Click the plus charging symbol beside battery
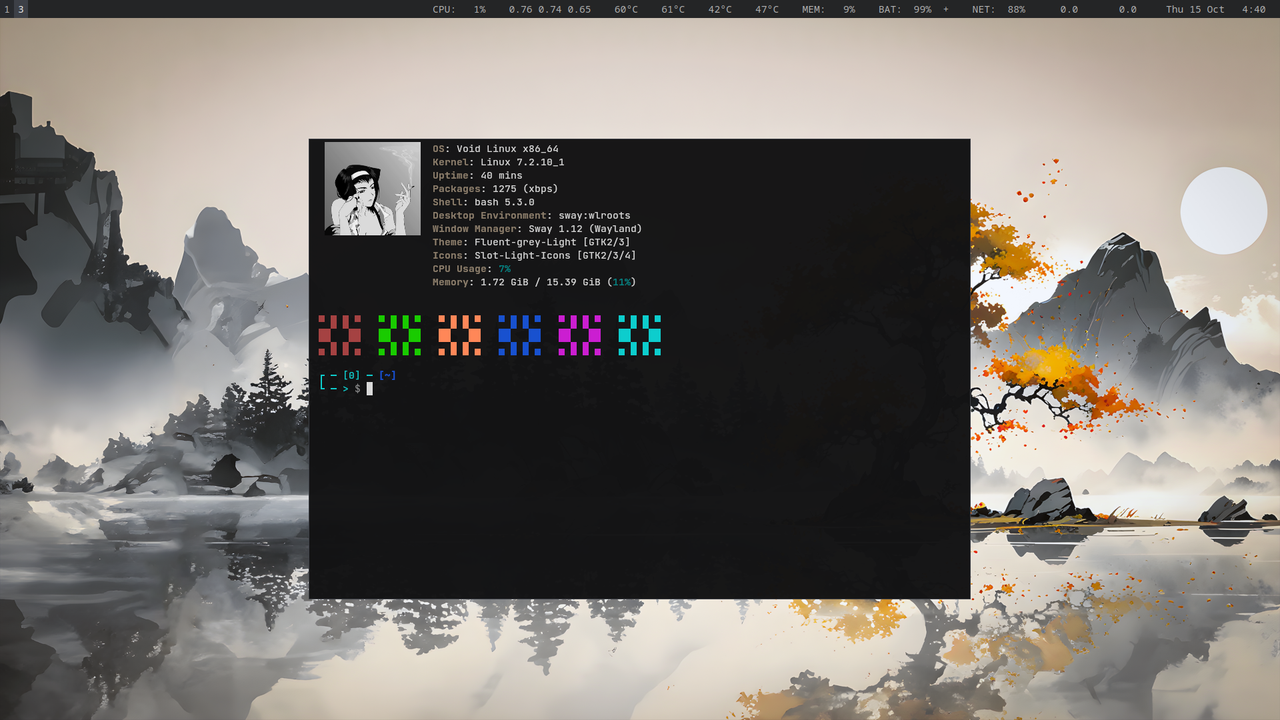Image resolution: width=1280 pixels, height=720 pixels. click(946, 9)
